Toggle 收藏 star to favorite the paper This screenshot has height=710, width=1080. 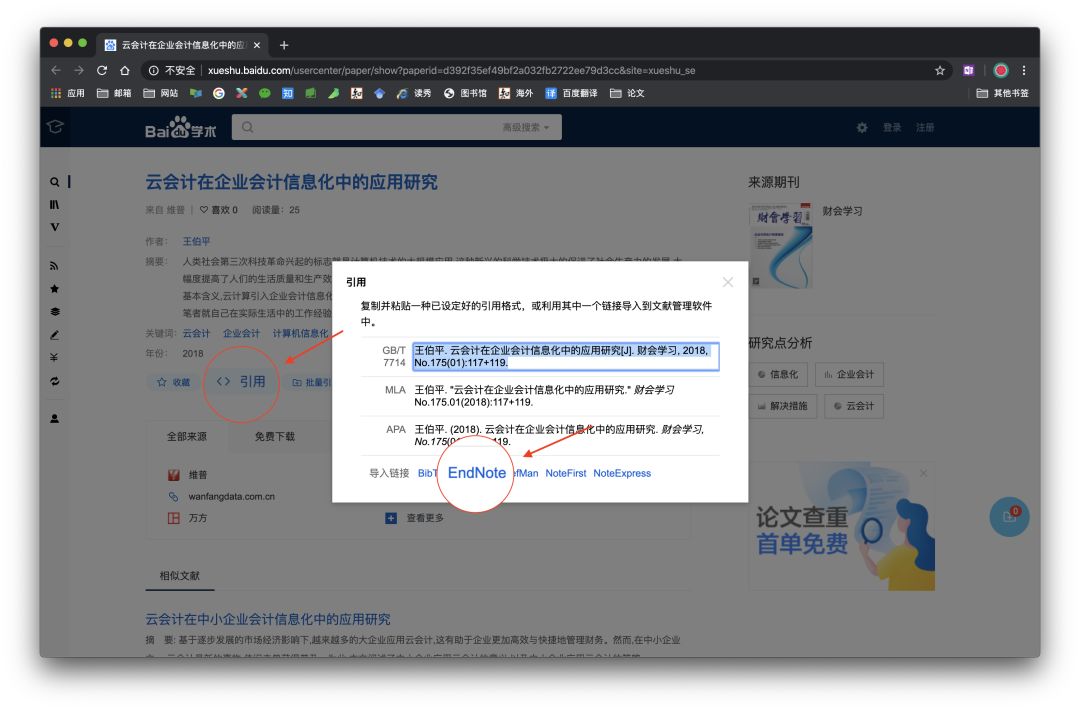click(x=174, y=382)
